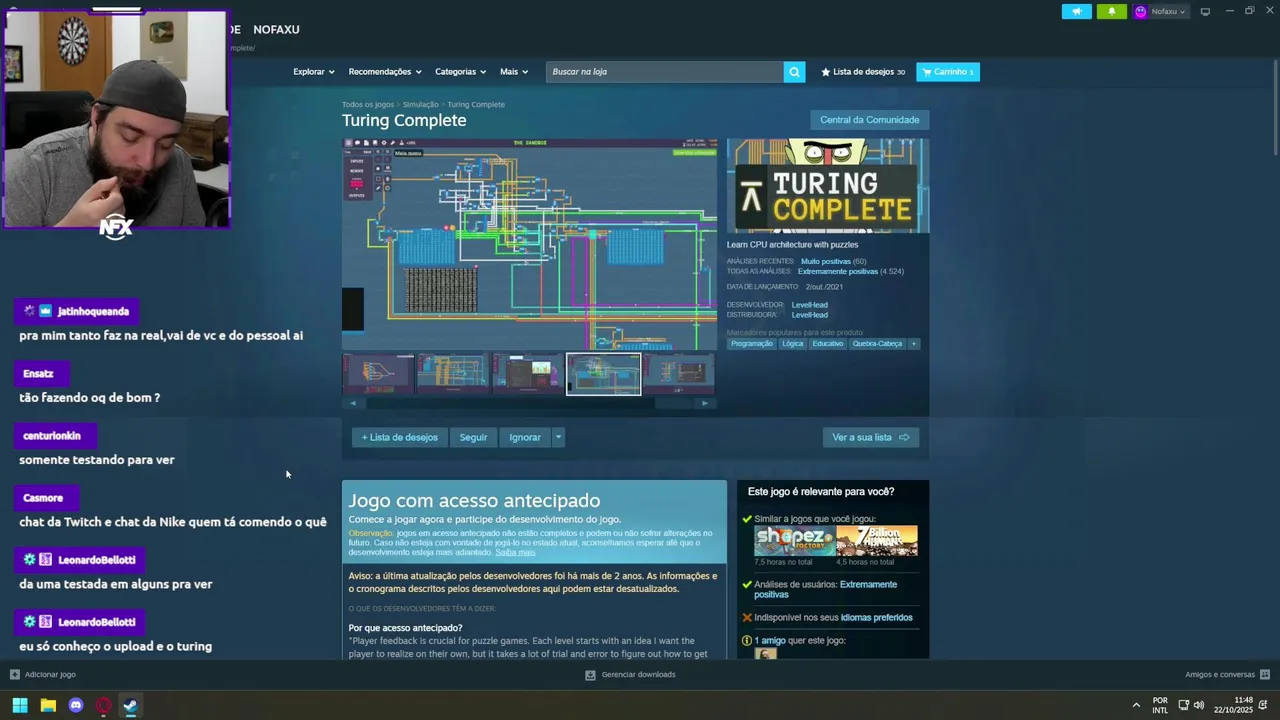1280x720 pixels.
Task: Click the Nofaxu profile avatar
Action: tap(1140, 12)
